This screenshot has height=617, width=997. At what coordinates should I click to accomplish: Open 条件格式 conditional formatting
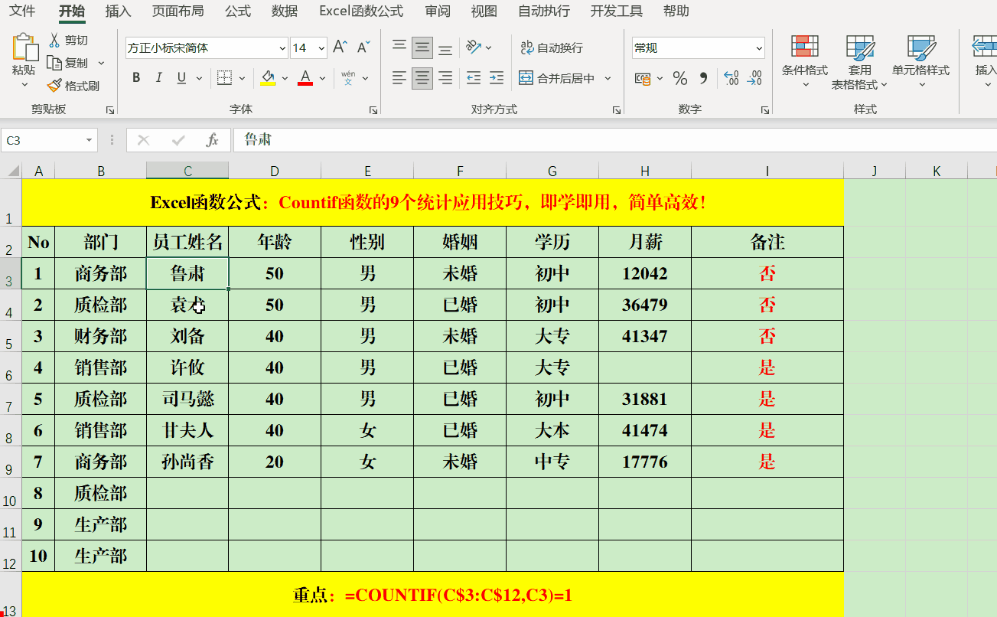(x=804, y=61)
